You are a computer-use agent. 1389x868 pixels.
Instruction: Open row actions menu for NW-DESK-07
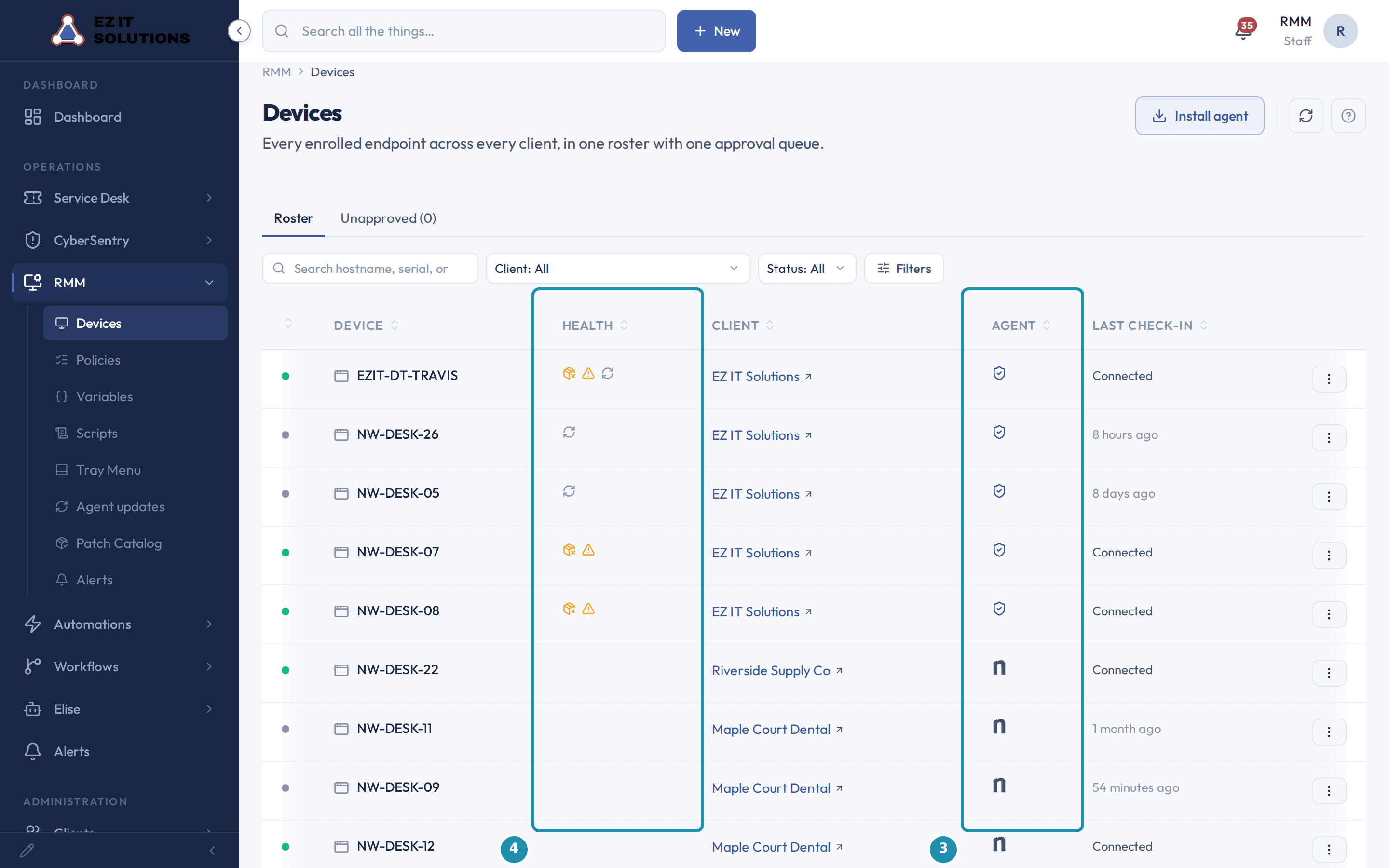point(1329,556)
